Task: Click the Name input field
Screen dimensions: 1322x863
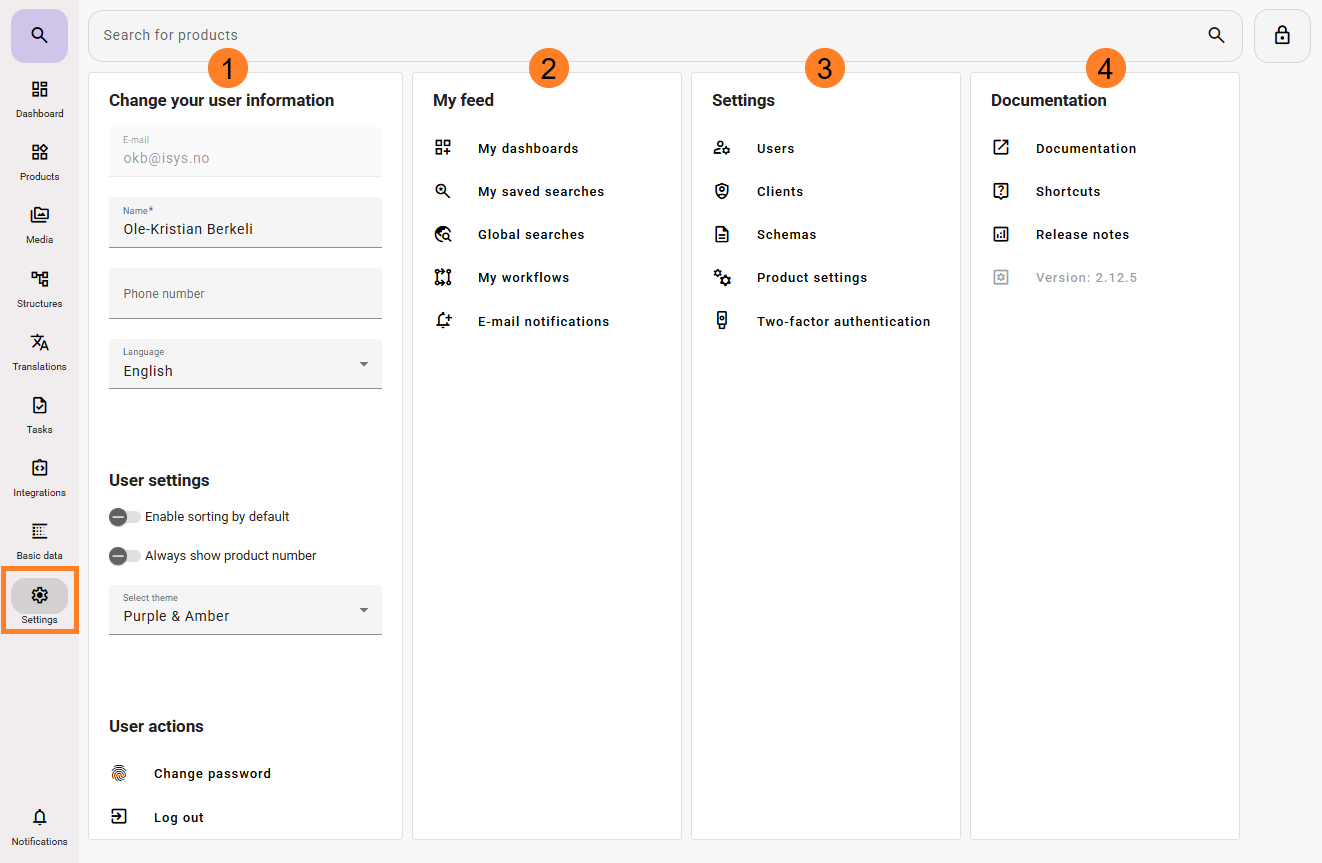Action: pos(245,222)
